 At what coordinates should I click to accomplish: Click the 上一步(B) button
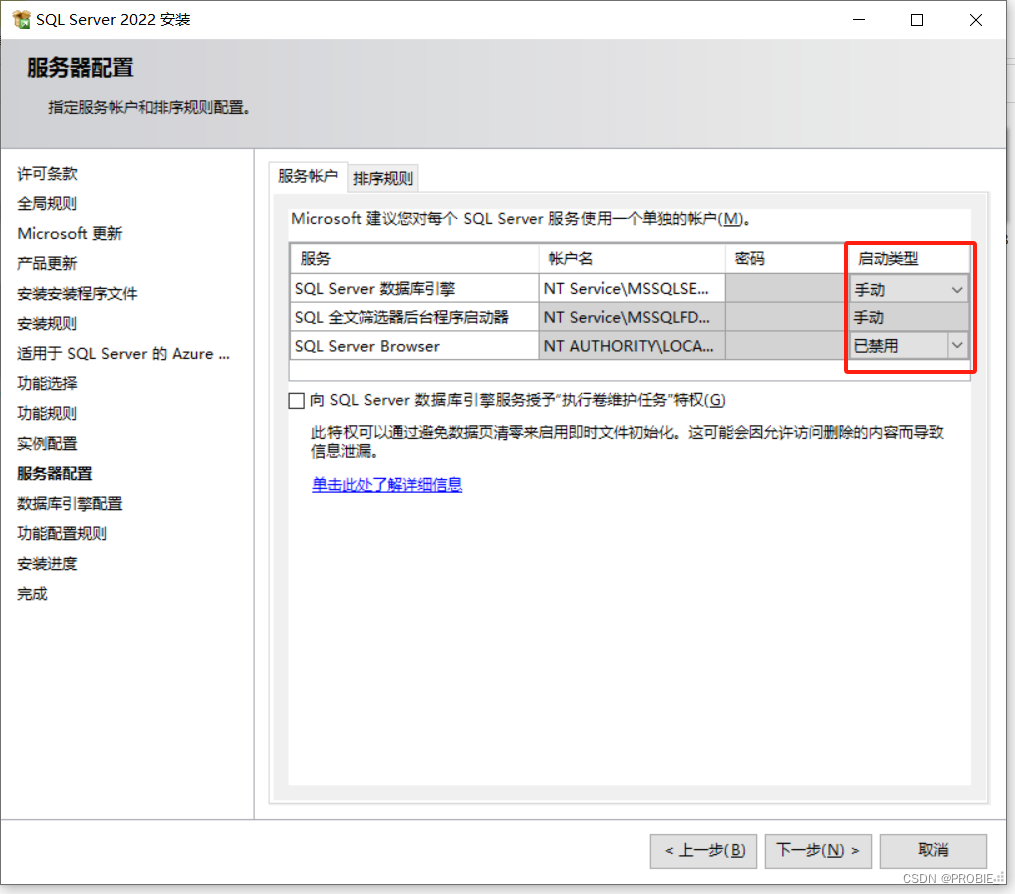click(703, 851)
